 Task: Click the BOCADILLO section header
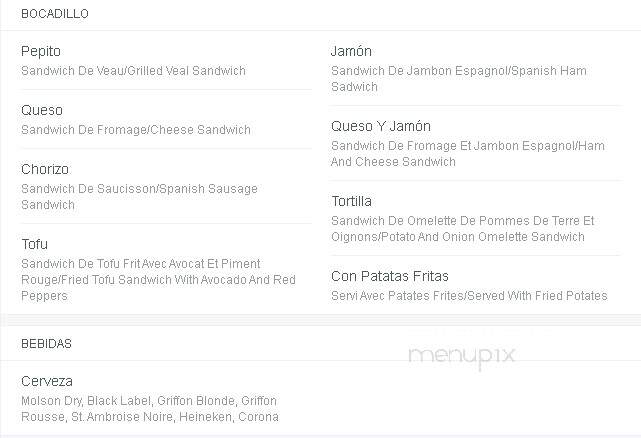tap(55, 14)
